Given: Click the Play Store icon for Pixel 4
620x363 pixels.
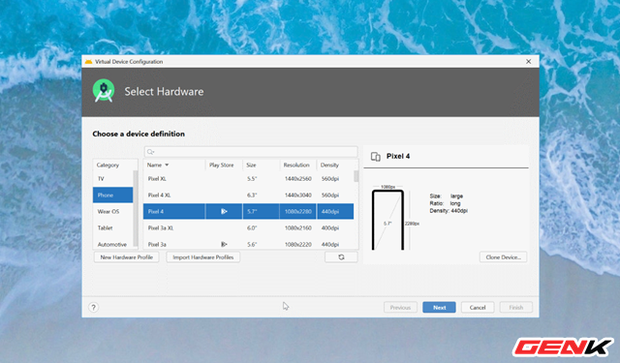Looking at the screenshot, I should tap(224, 212).
